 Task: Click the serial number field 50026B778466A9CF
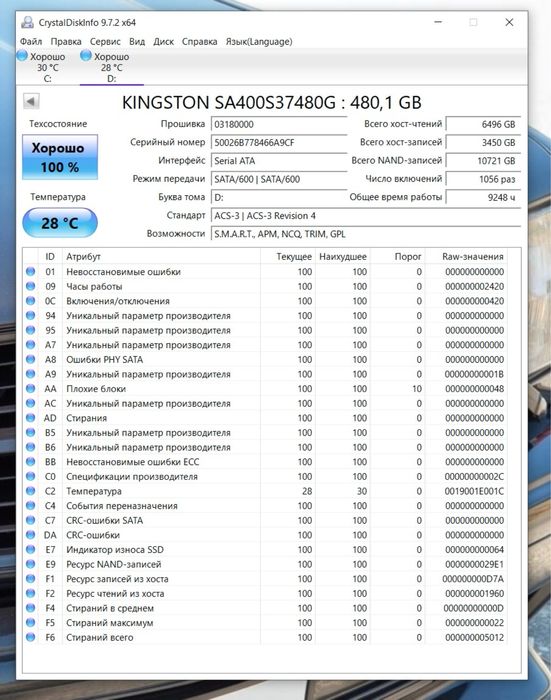279,142
